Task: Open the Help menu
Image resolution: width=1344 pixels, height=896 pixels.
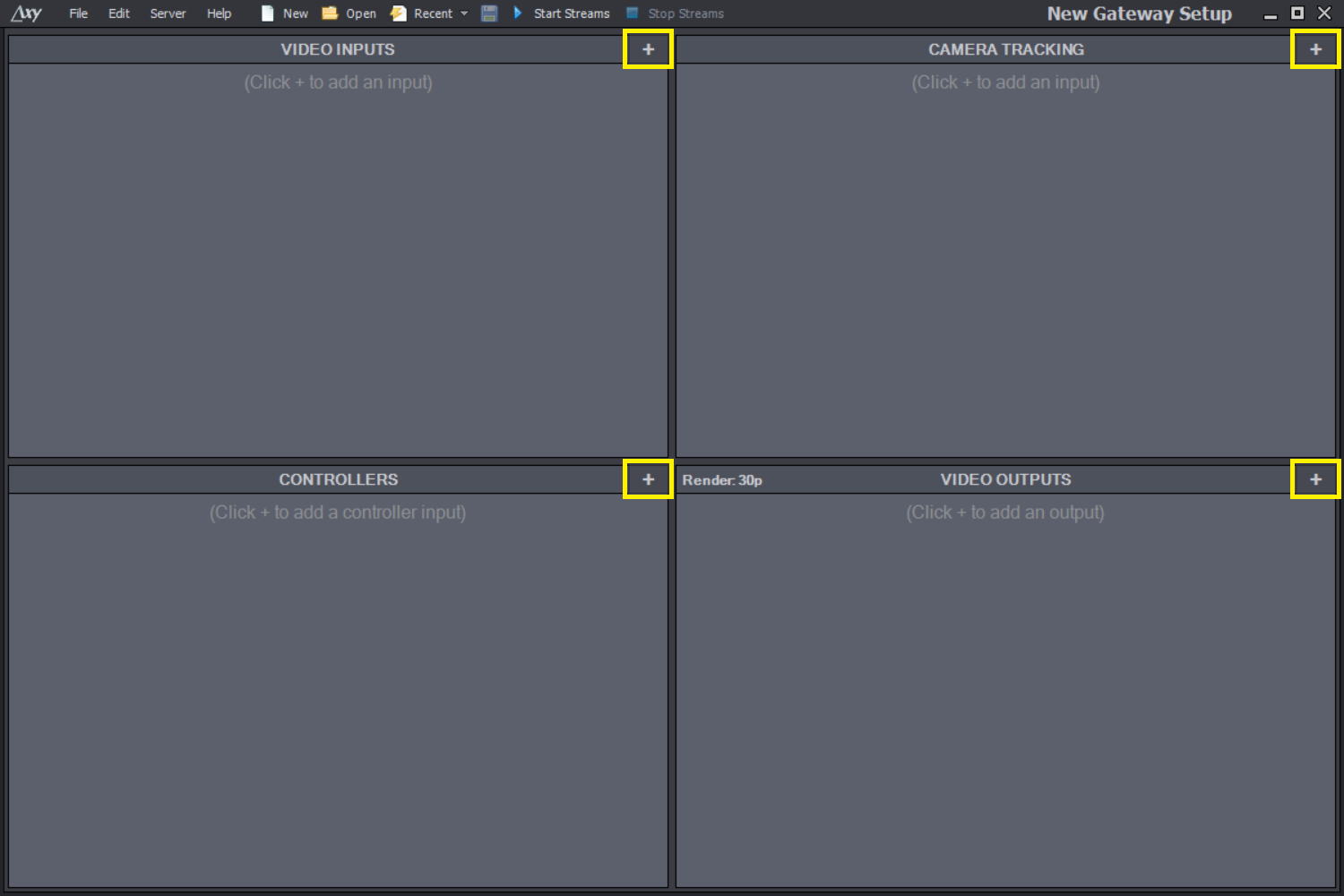Action: click(219, 13)
